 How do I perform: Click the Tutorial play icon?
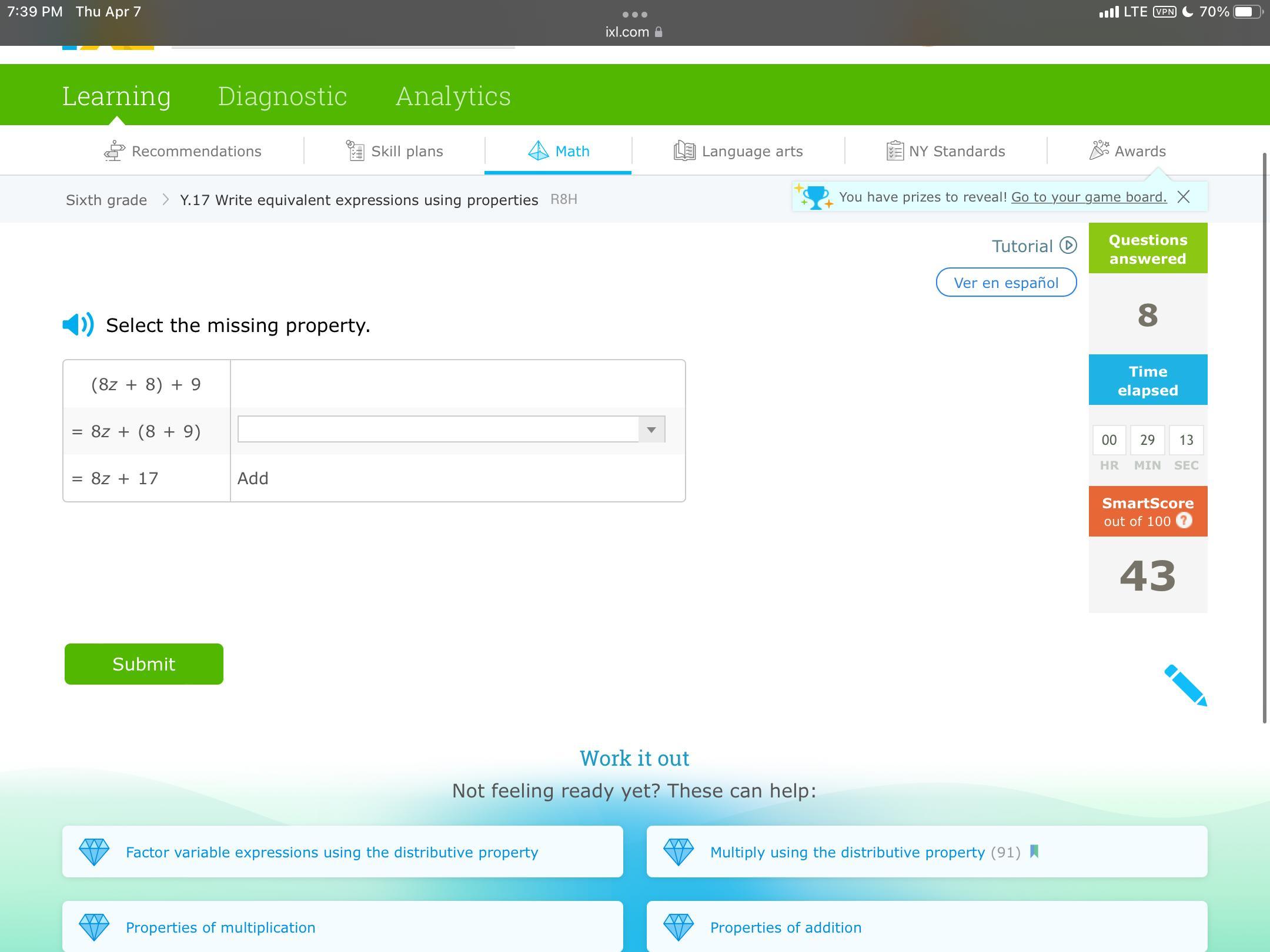point(1068,246)
